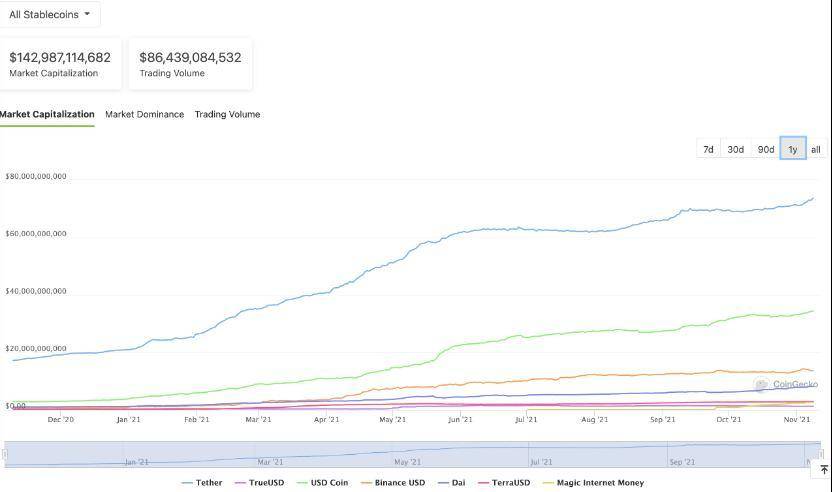Toggle Dai series in legend
The height and width of the screenshot is (492, 832).
click(x=452, y=483)
